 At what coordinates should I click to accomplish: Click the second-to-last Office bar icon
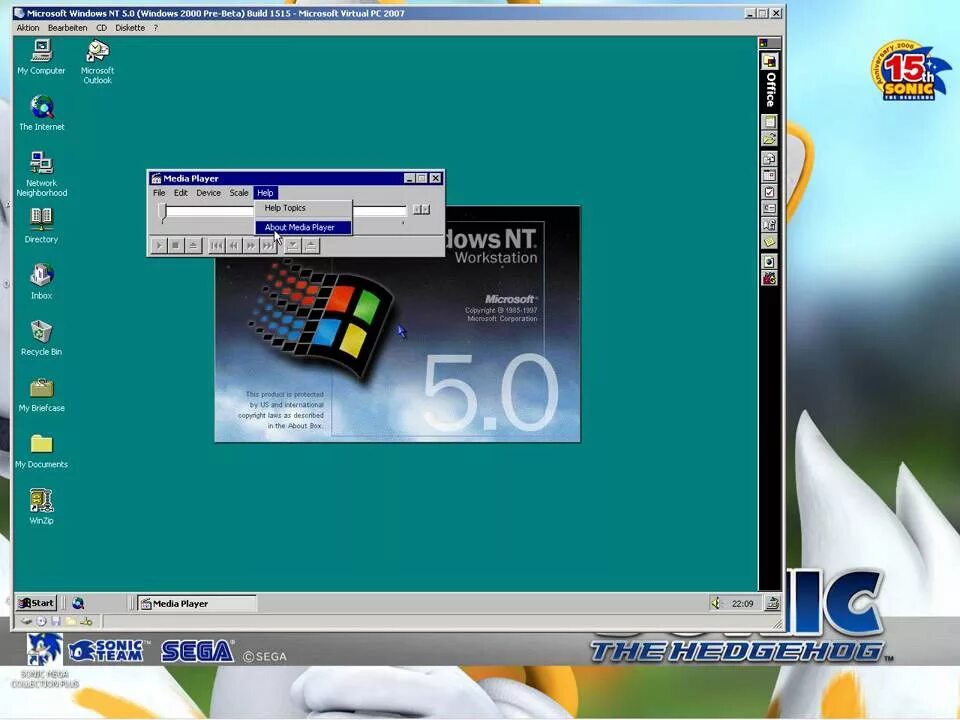pos(770,262)
